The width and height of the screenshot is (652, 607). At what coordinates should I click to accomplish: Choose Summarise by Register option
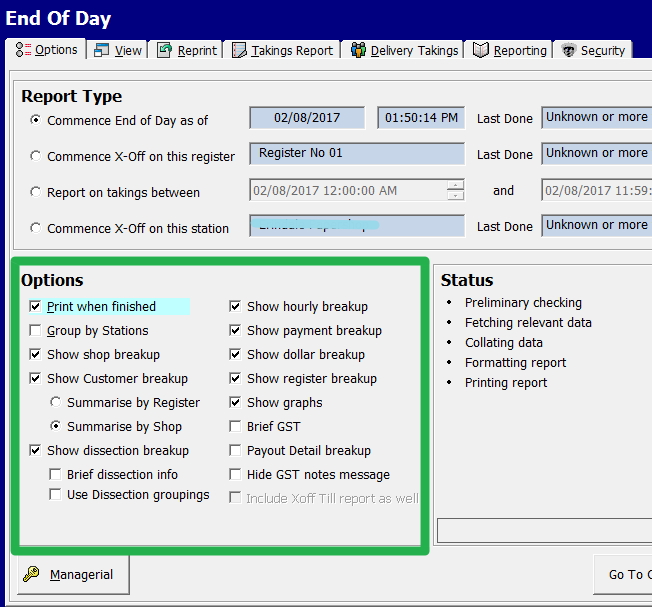point(56,403)
